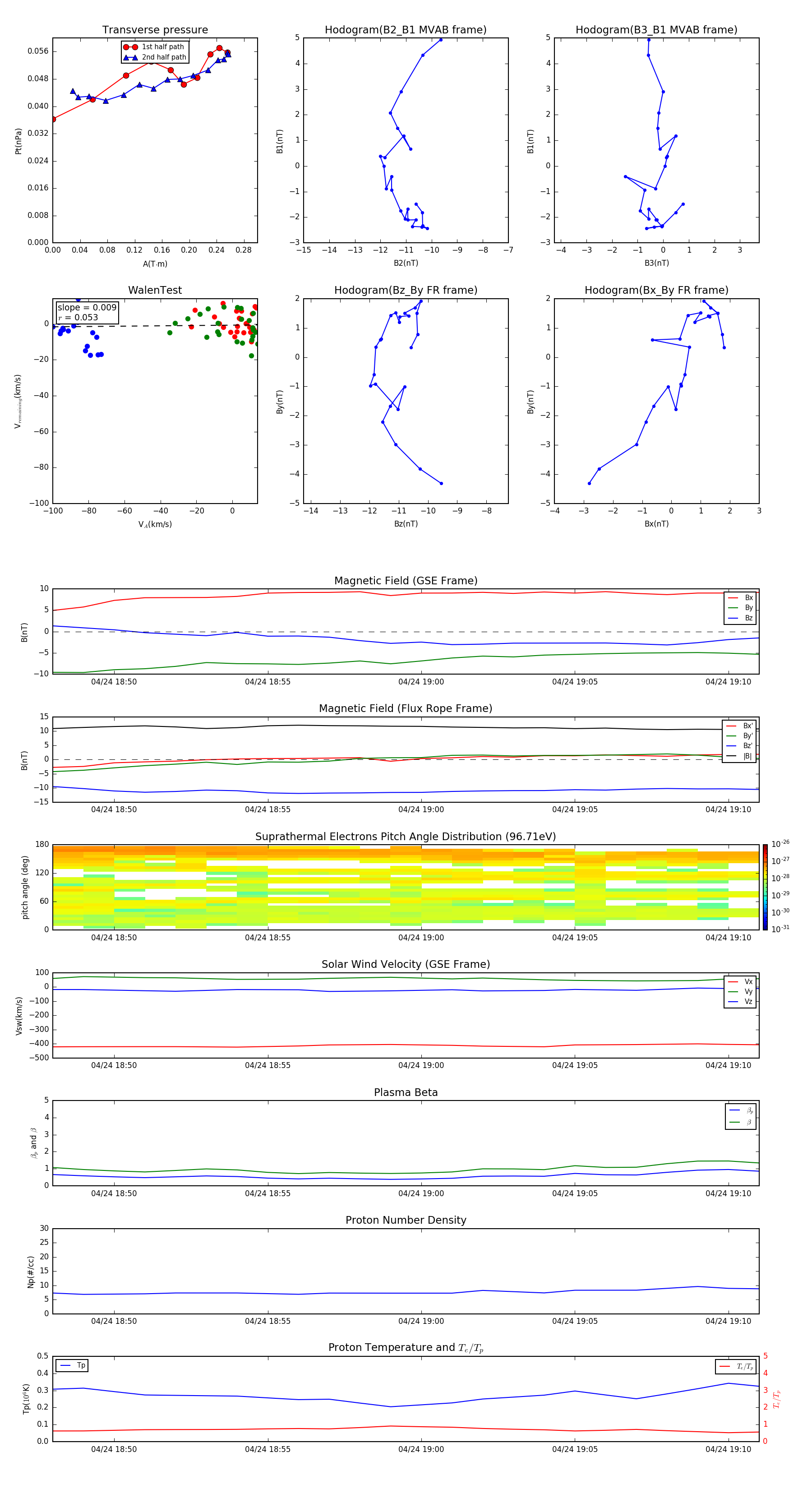Click the 'Bx(nT)' x-axis label
The image size is (812, 1489).
(x=656, y=524)
